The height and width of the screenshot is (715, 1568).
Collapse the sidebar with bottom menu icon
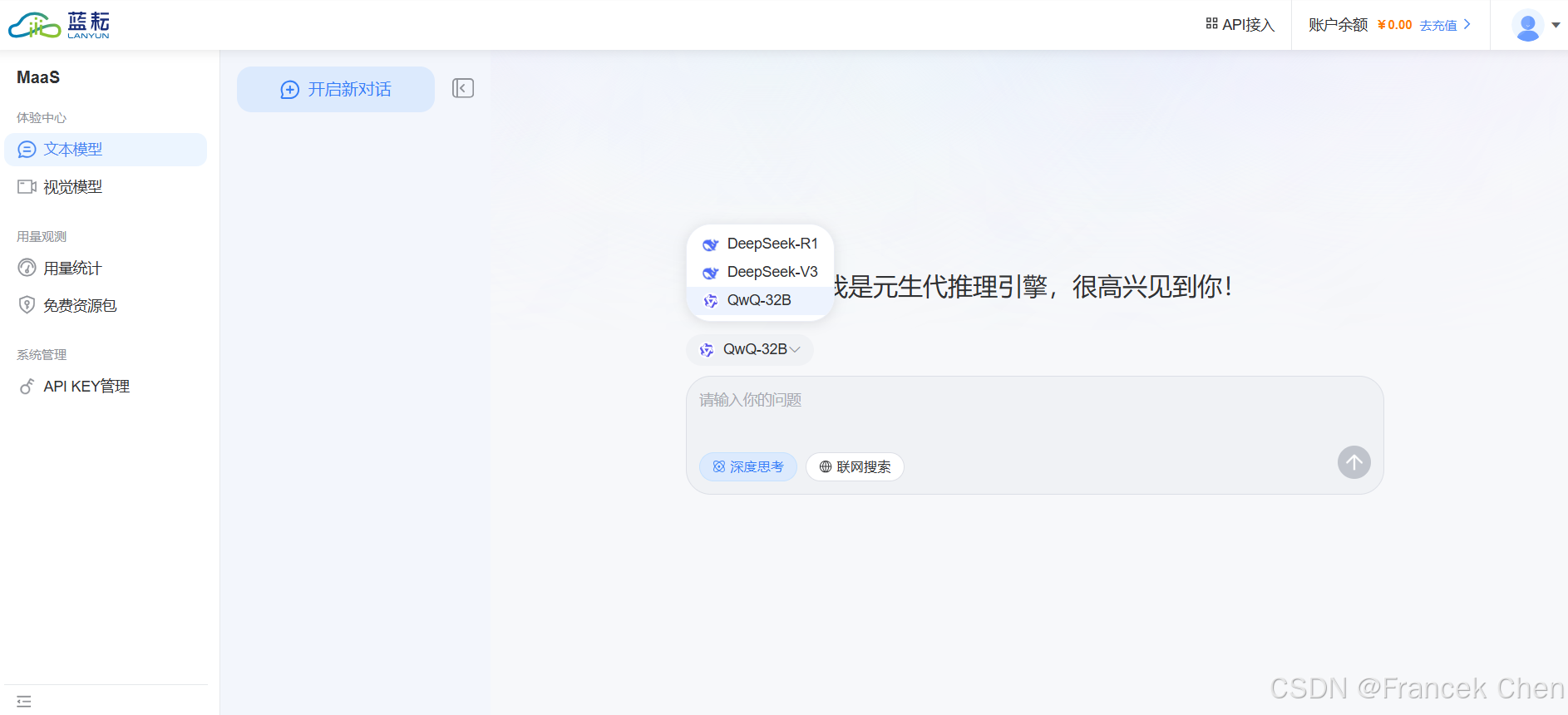click(24, 702)
